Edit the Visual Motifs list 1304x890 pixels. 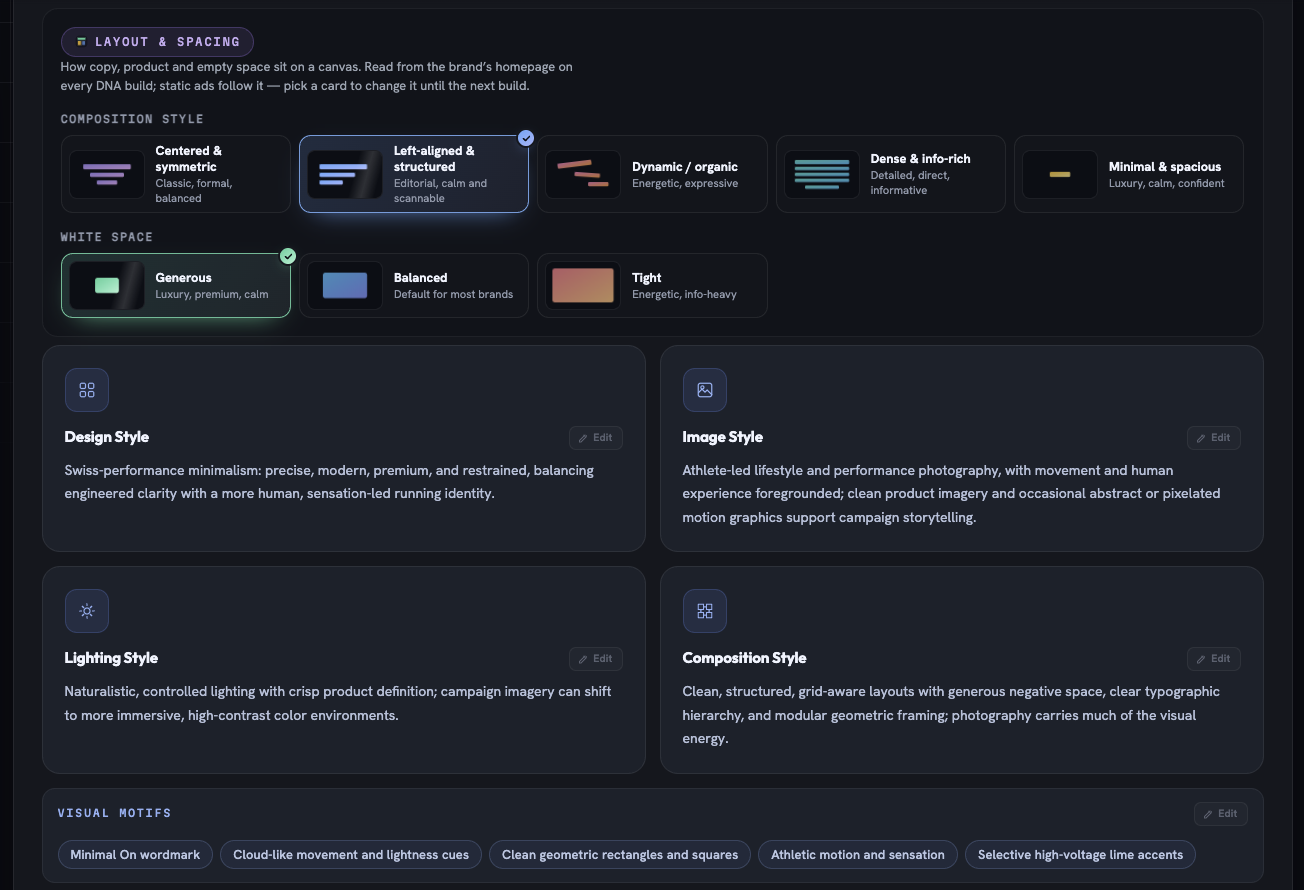click(x=1221, y=813)
